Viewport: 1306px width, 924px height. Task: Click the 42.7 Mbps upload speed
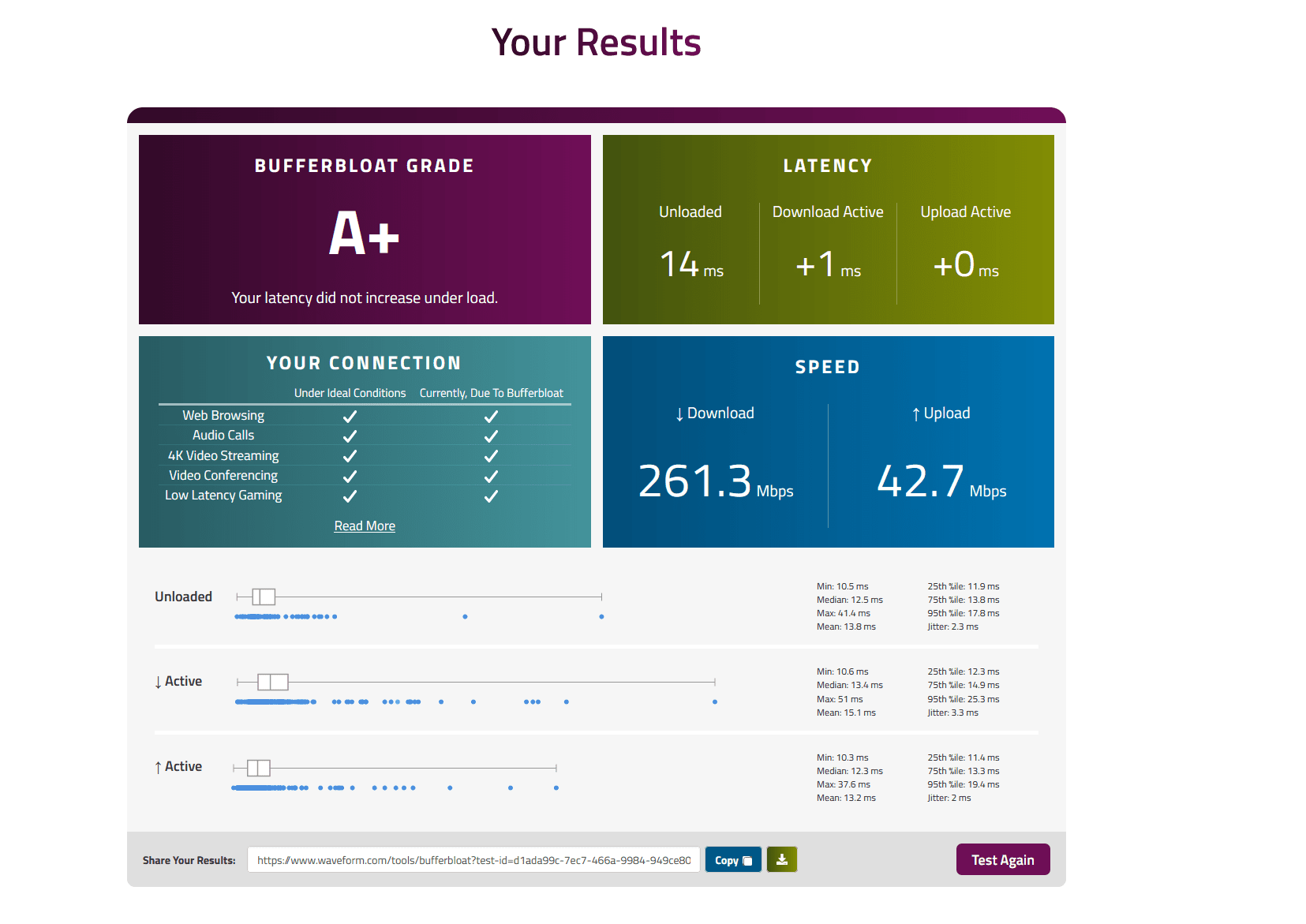tap(941, 481)
